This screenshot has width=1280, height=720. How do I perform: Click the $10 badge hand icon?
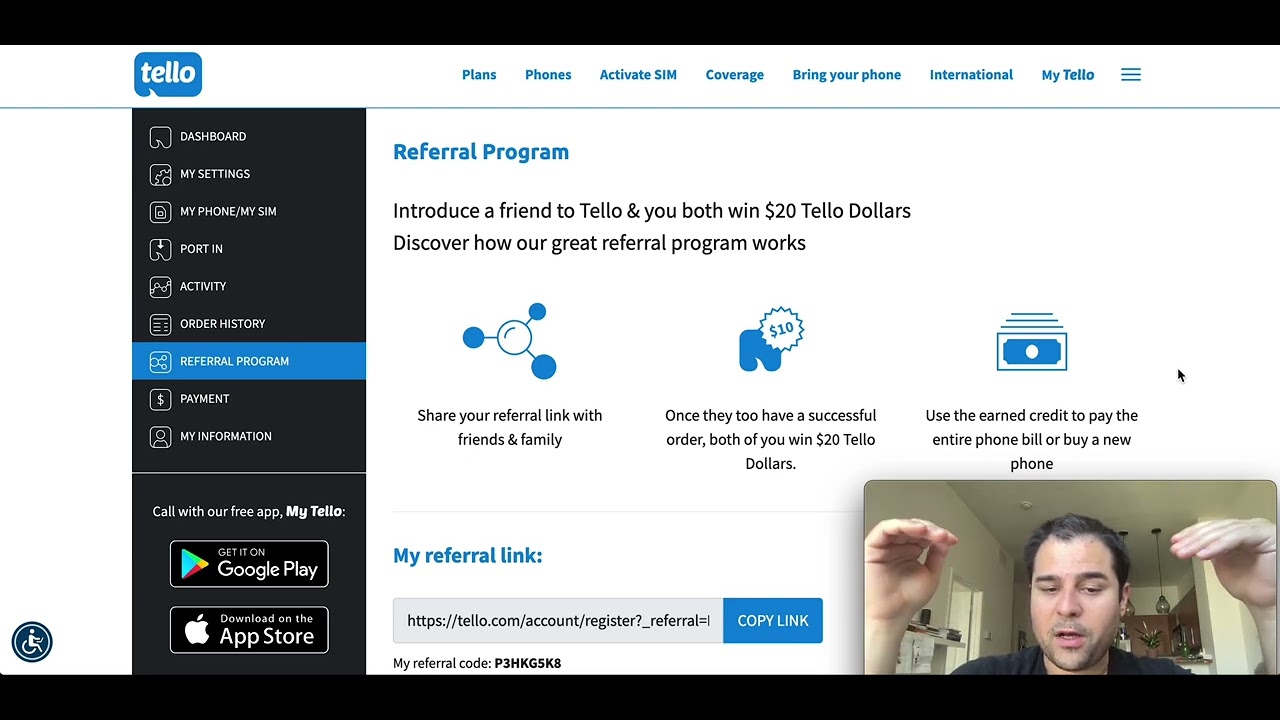tap(771, 340)
